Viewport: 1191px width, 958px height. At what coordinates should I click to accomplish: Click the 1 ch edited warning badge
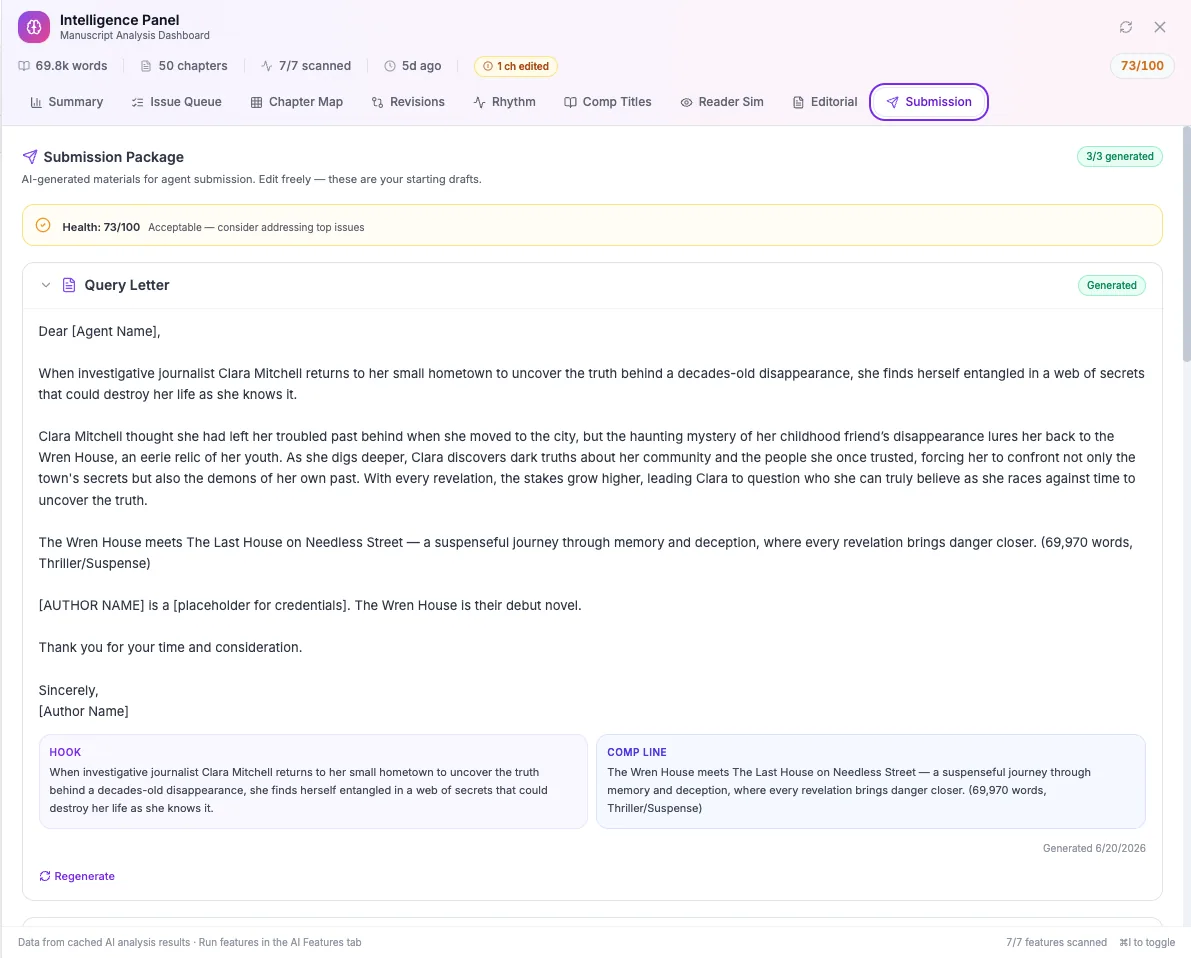(x=516, y=66)
